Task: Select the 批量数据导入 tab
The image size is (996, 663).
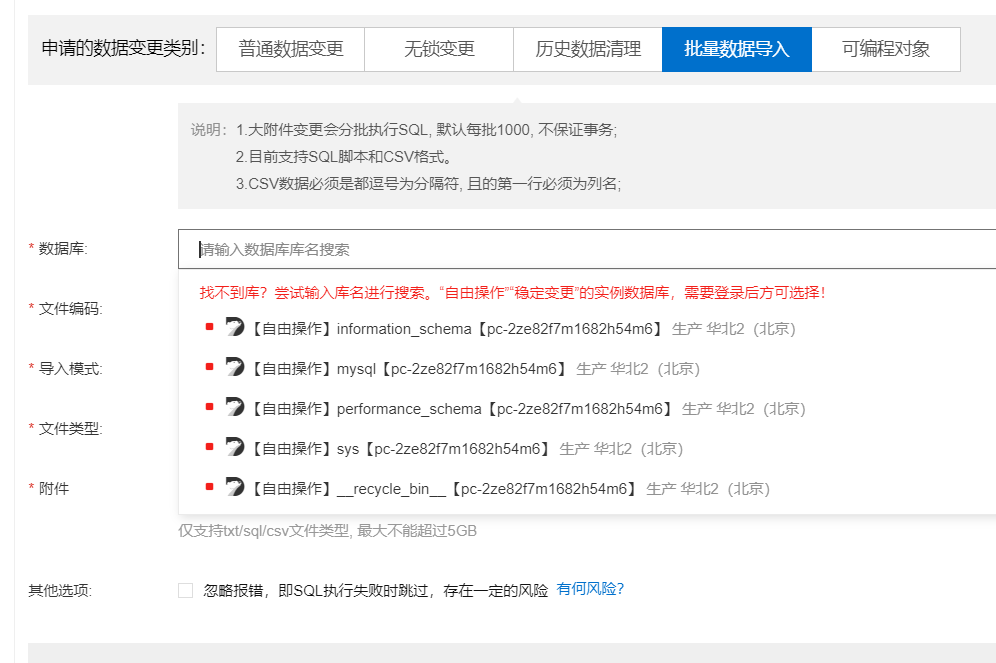Action: pyautogui.click(x=736, y=48)
